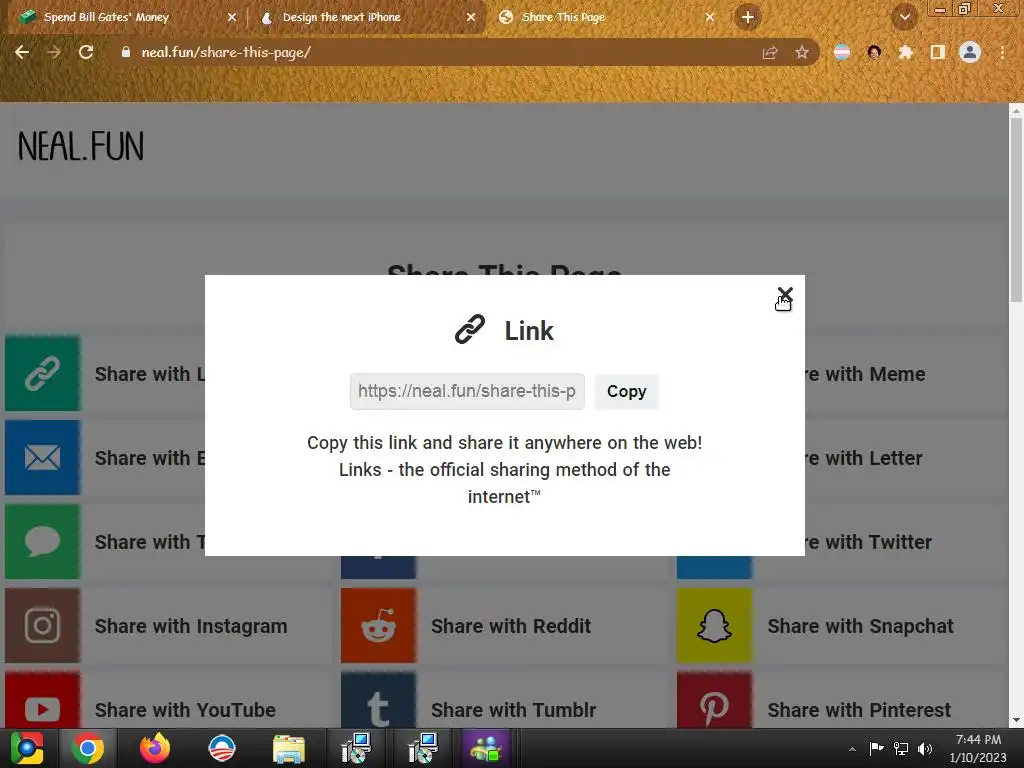Open the network status tray icon

click(x=901, y=748)
